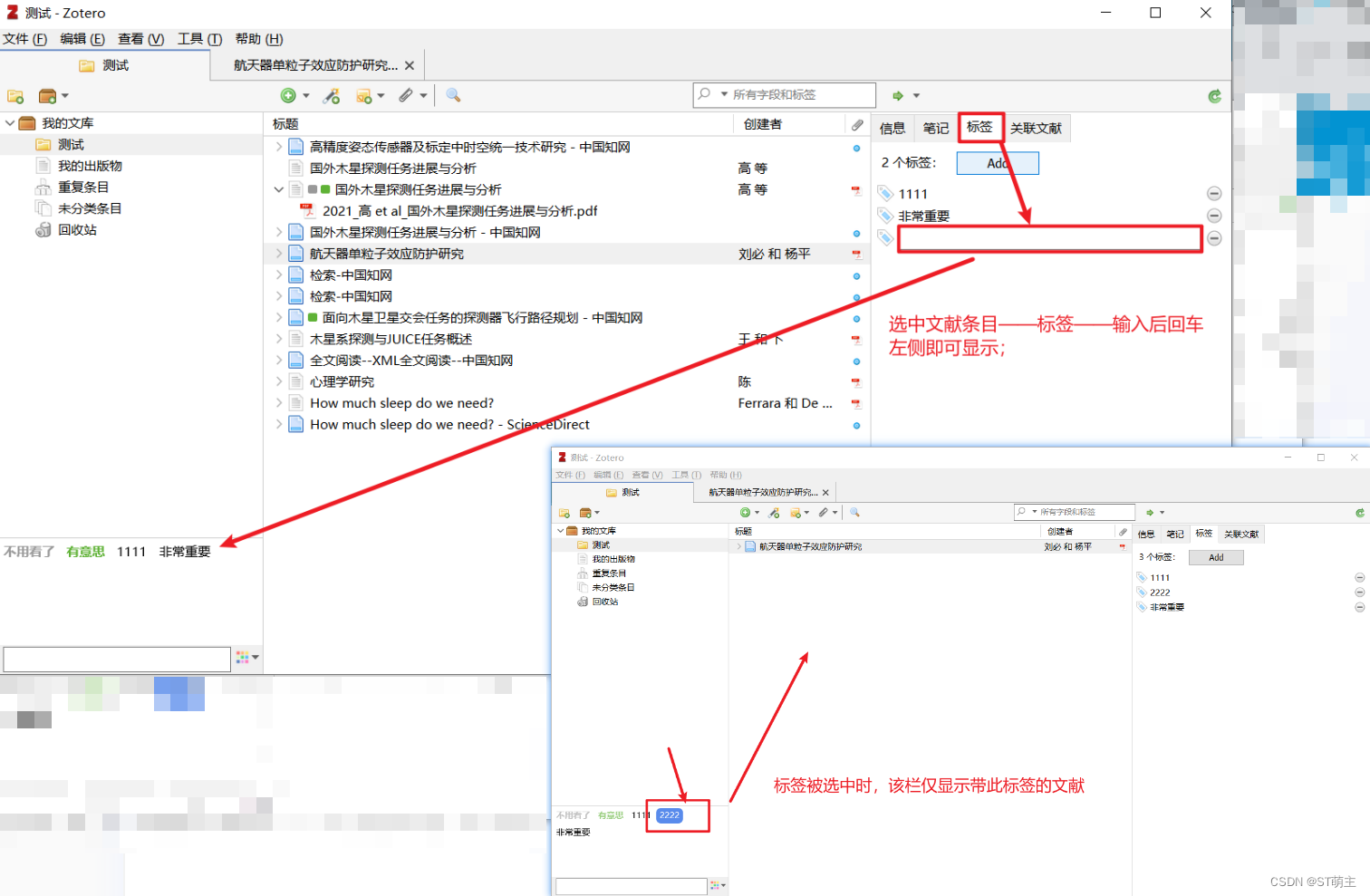
Task: Click the green sync refresh icon
Action: pyautogui.click(x=1215, y=96)
